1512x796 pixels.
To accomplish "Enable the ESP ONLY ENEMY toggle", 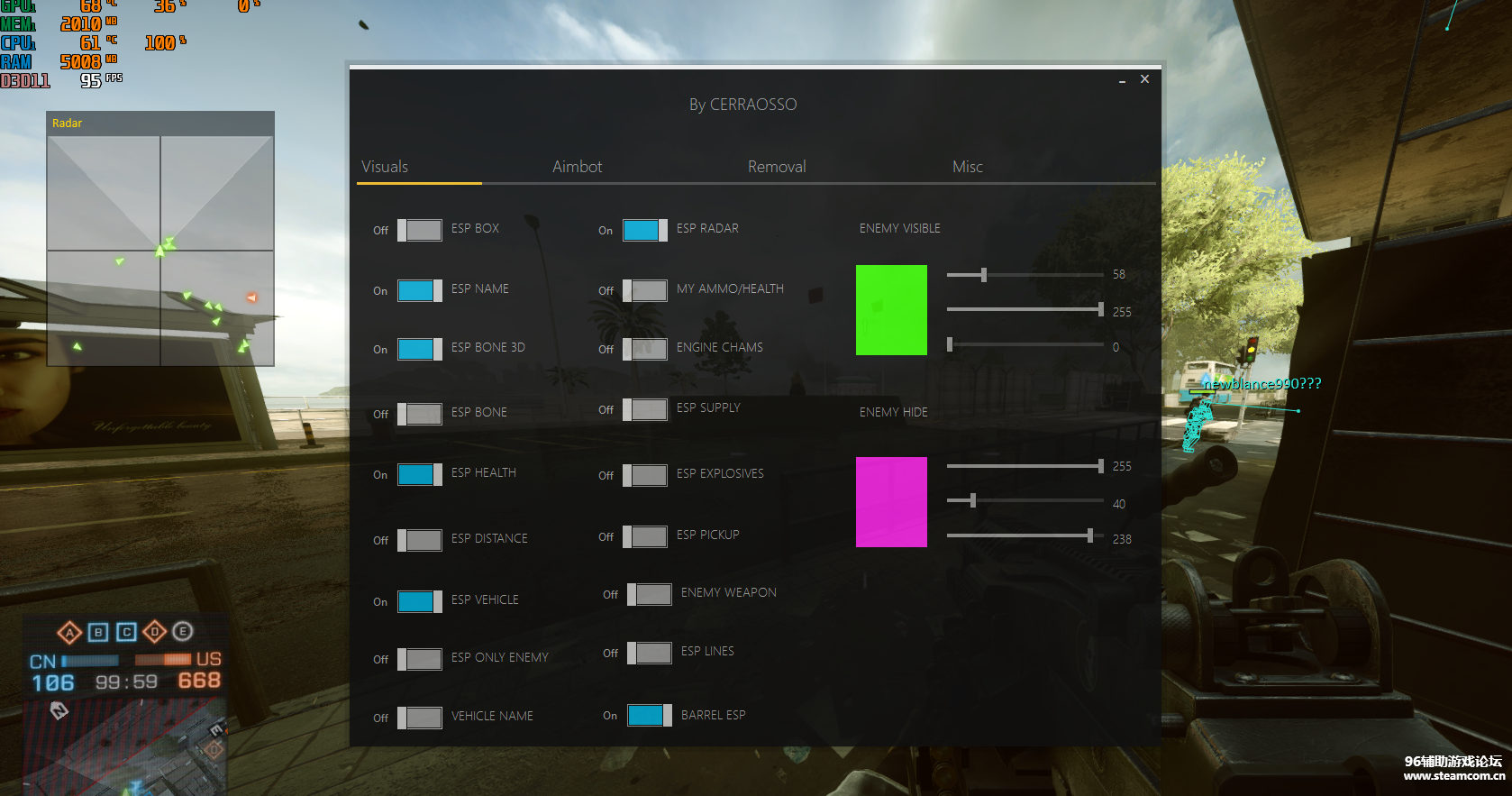I will tap(419, 659).
